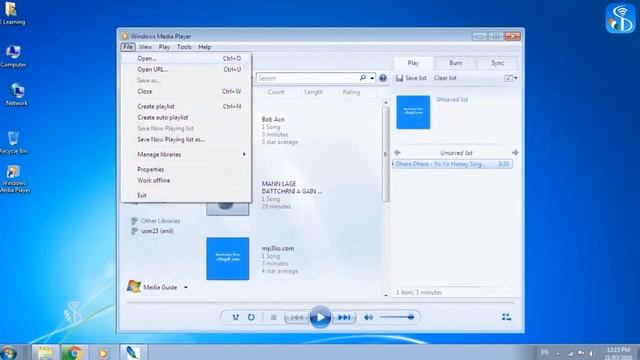Select the MANN LAGE album entry

(x=291, y=187)
